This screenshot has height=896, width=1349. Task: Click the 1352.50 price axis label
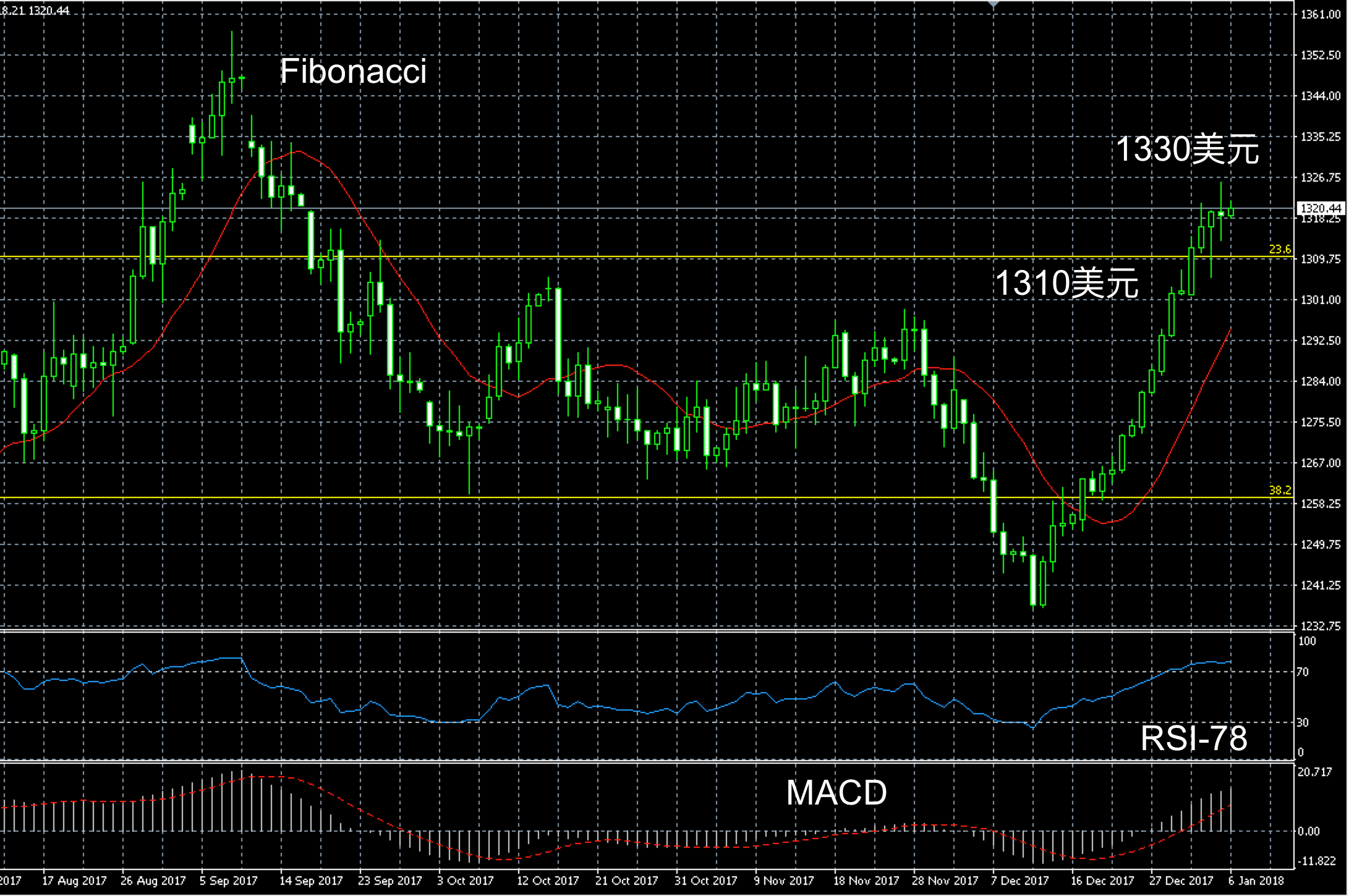[1321, 55]
